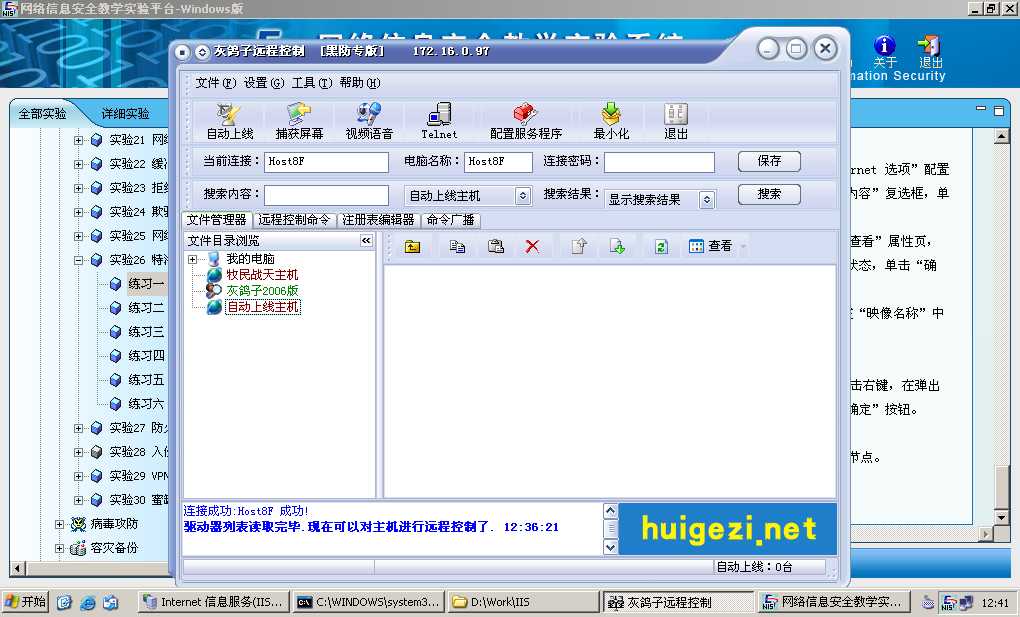Click the copy files icon
Viewport: 1020px width, 617px height.
[x=457, y=247]
